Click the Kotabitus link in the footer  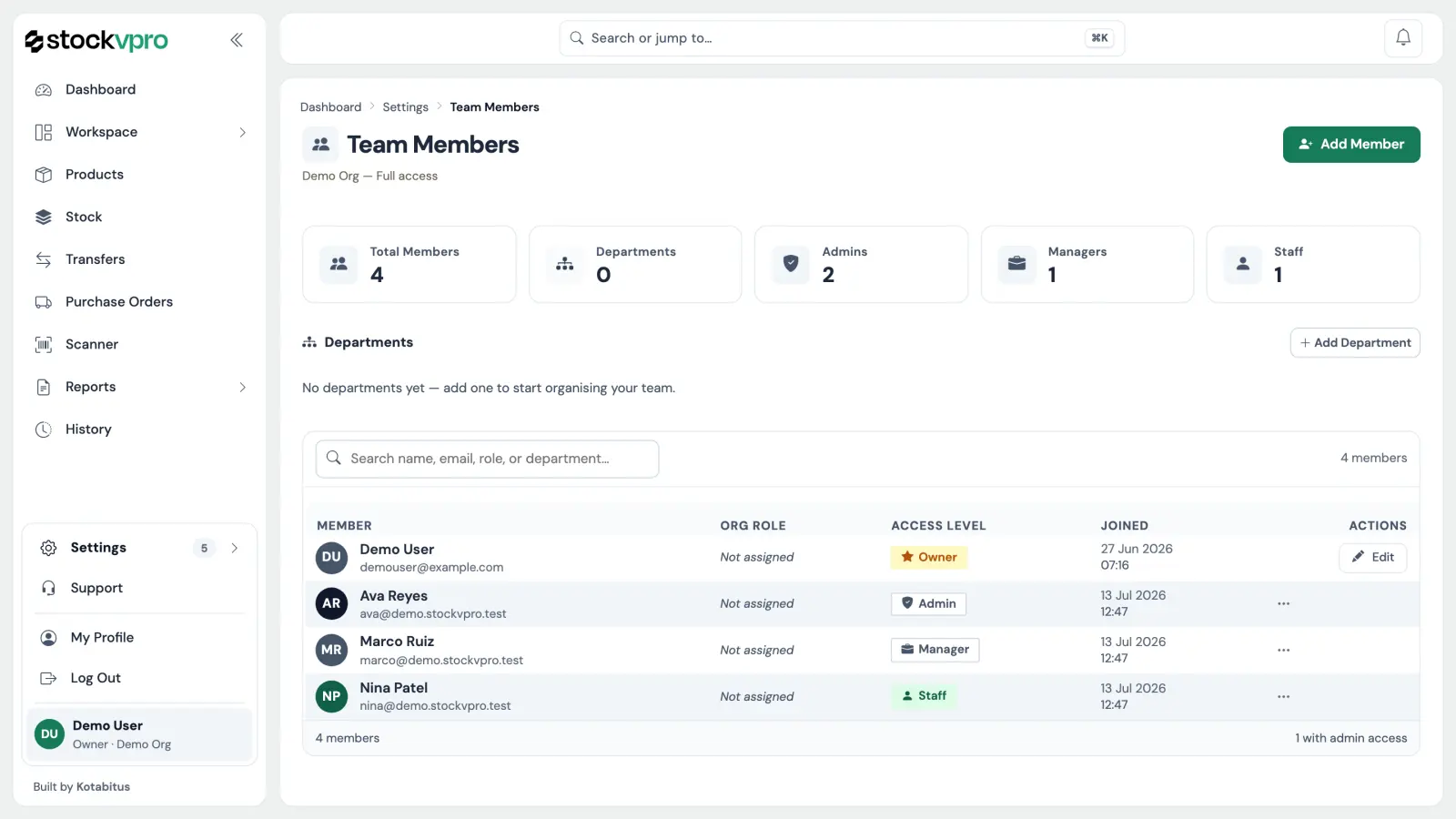pos(103,787)
